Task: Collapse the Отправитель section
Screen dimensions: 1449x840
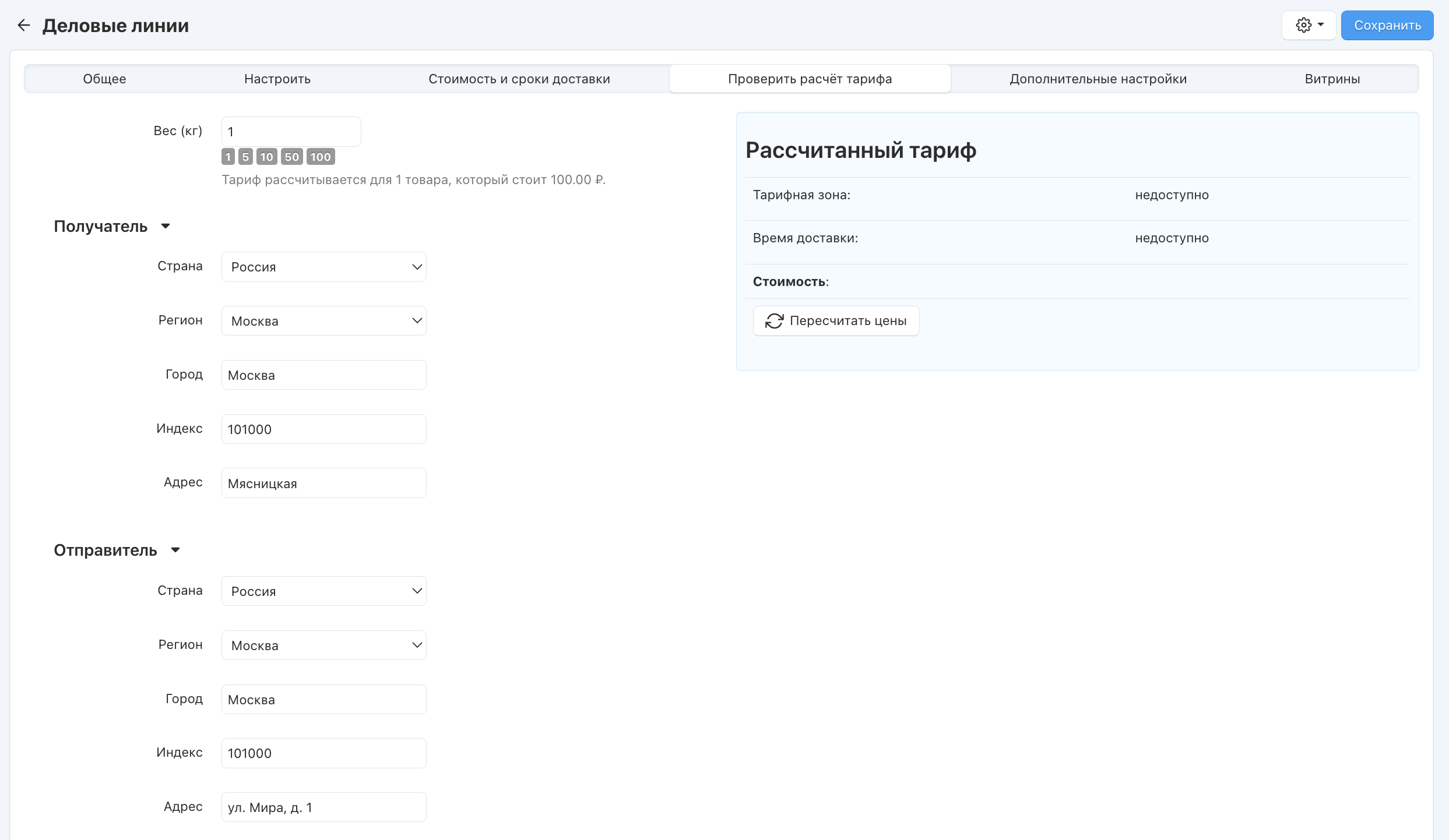Action: 175,550
